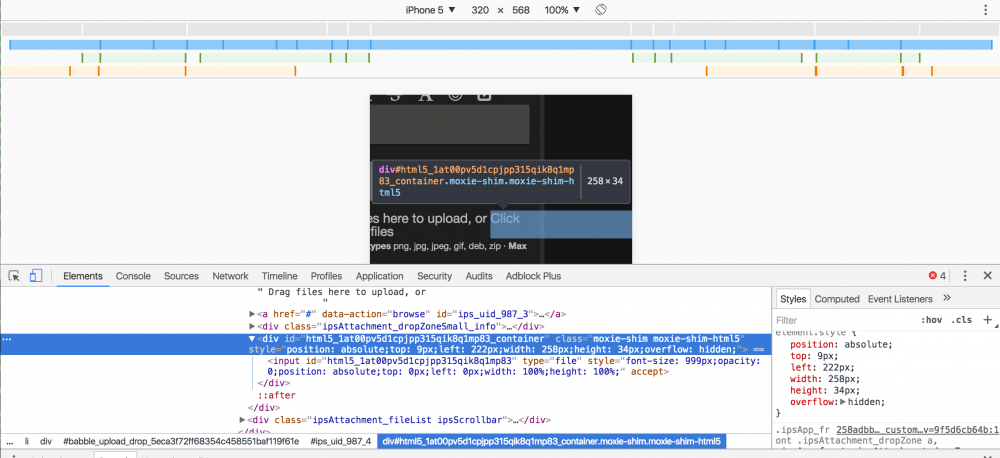Toggle the :hov element state panel
The width and height of the screenshot is (1000, 458).
point(930,320)
